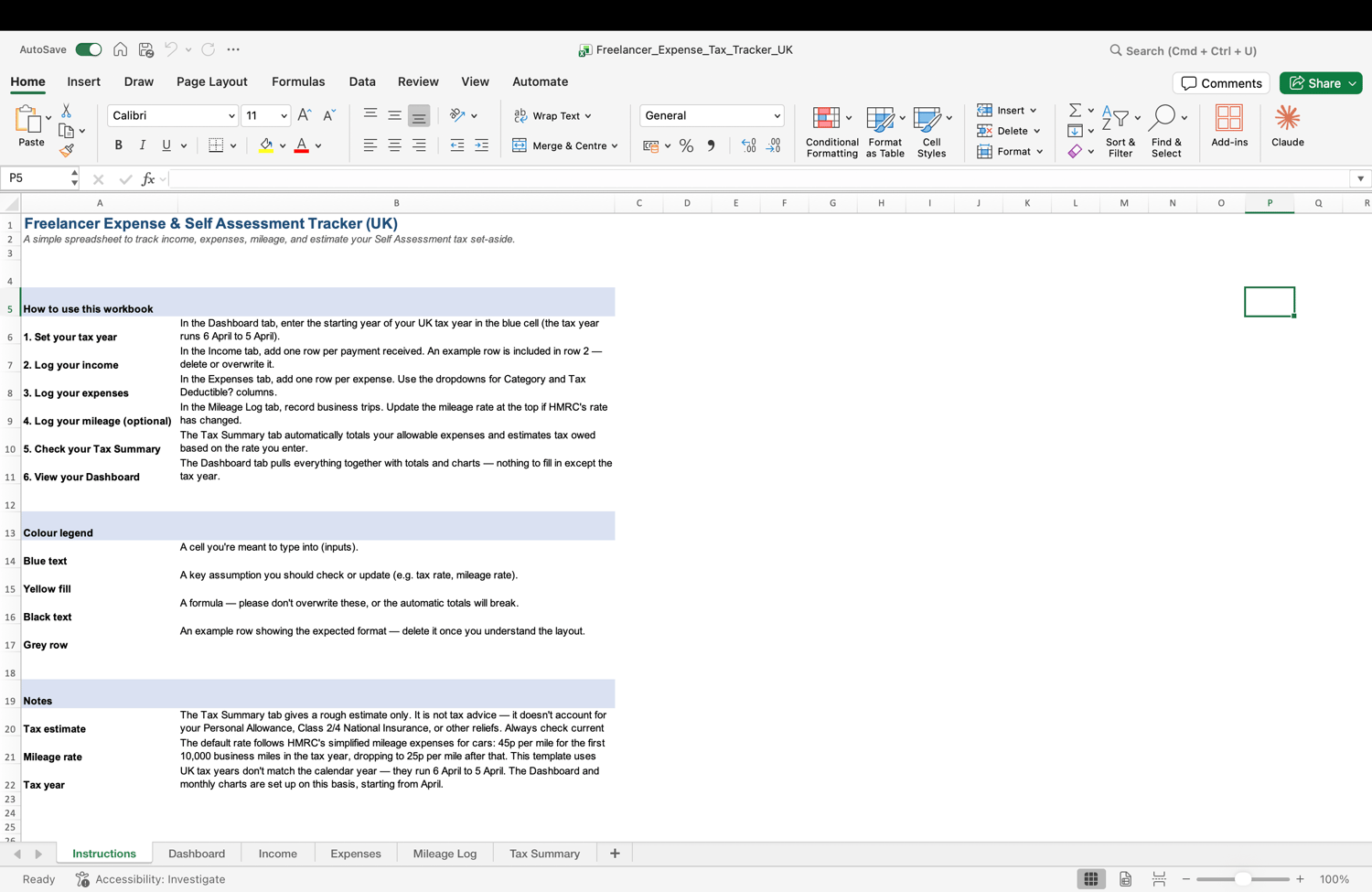This screenshot has height=892, width=1372.
Task: Apply the yellow fill colour
Action: [x=266, y=145]
